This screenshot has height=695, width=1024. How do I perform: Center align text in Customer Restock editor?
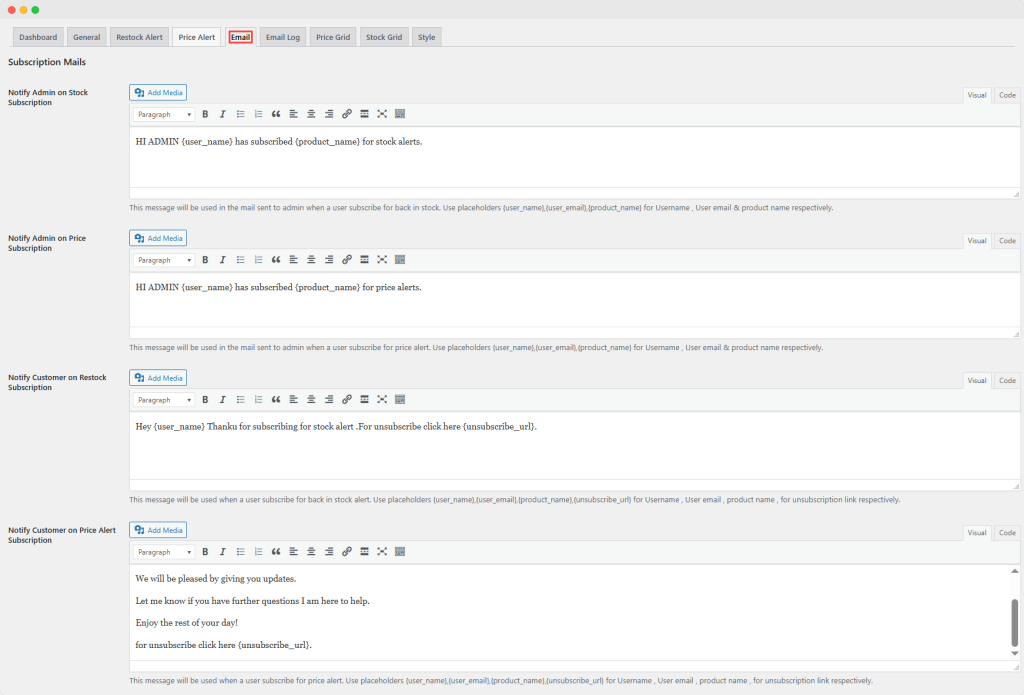(x=311, y=400)
